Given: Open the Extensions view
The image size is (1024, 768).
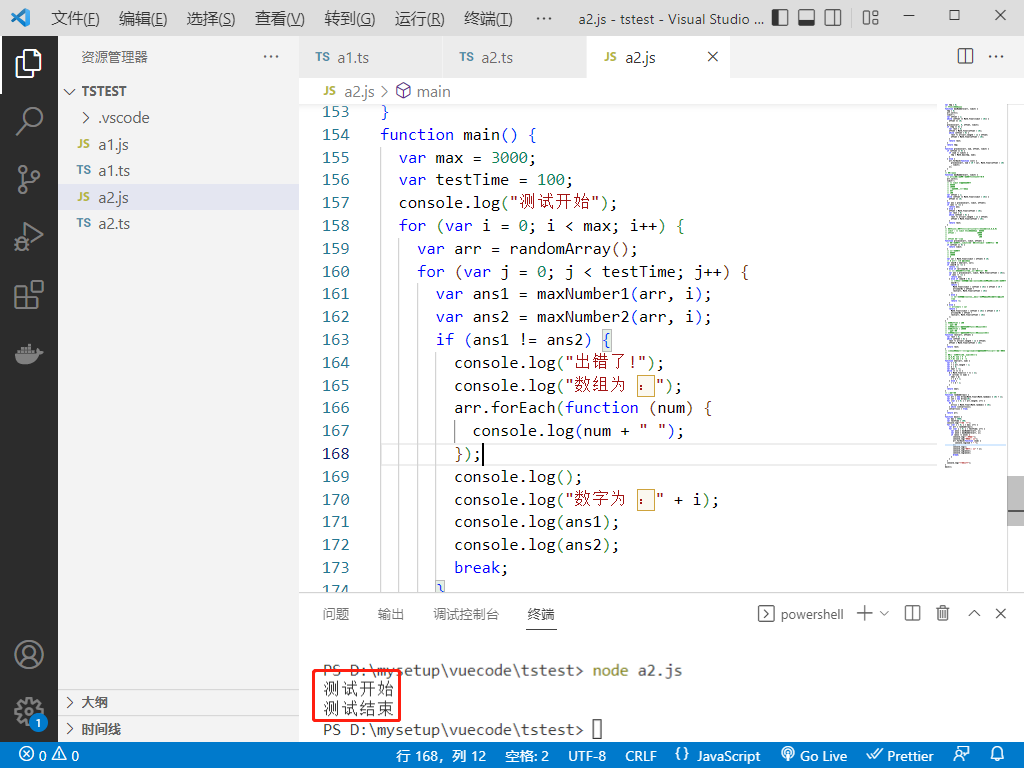Looking at the screenshot, I should (x=29, y=295).
